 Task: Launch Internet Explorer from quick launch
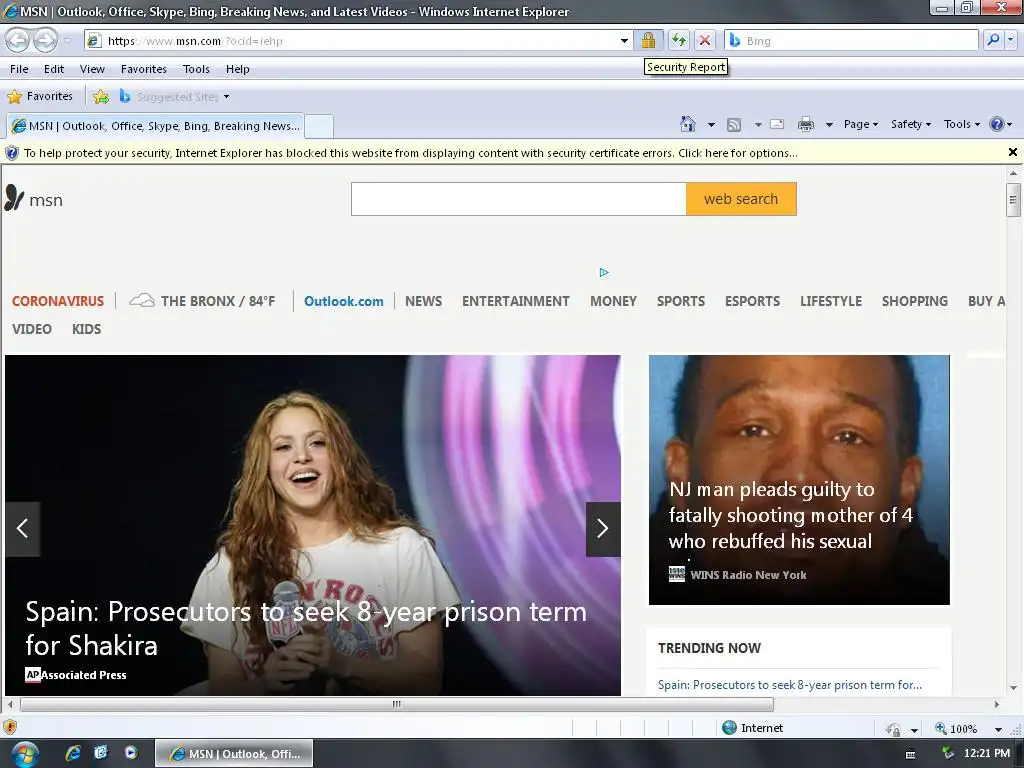click(x=72, y=753)
